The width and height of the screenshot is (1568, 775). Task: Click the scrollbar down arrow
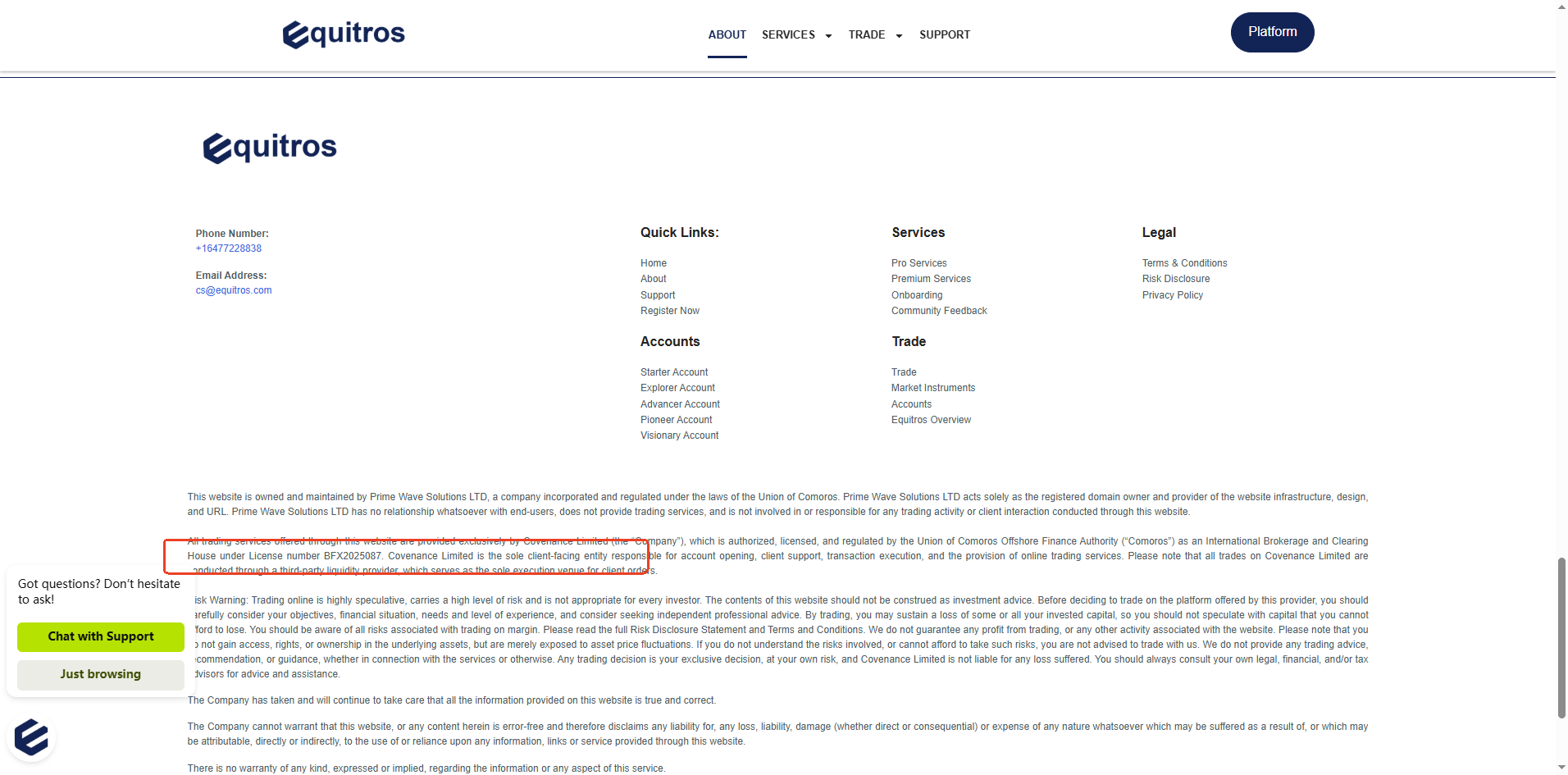point(1561,768)
